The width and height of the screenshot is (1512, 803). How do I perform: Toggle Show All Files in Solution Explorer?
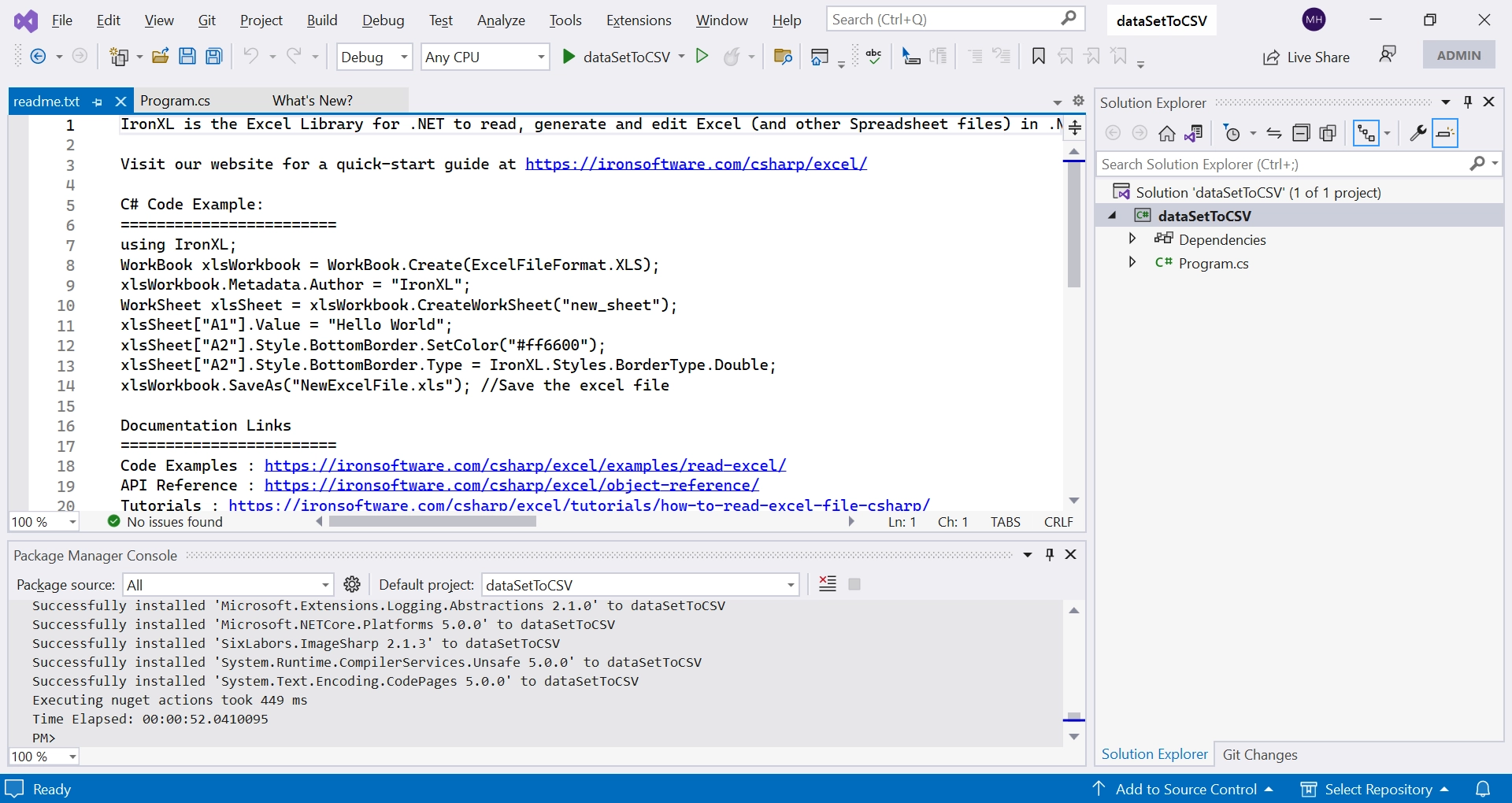[1329, 134]
